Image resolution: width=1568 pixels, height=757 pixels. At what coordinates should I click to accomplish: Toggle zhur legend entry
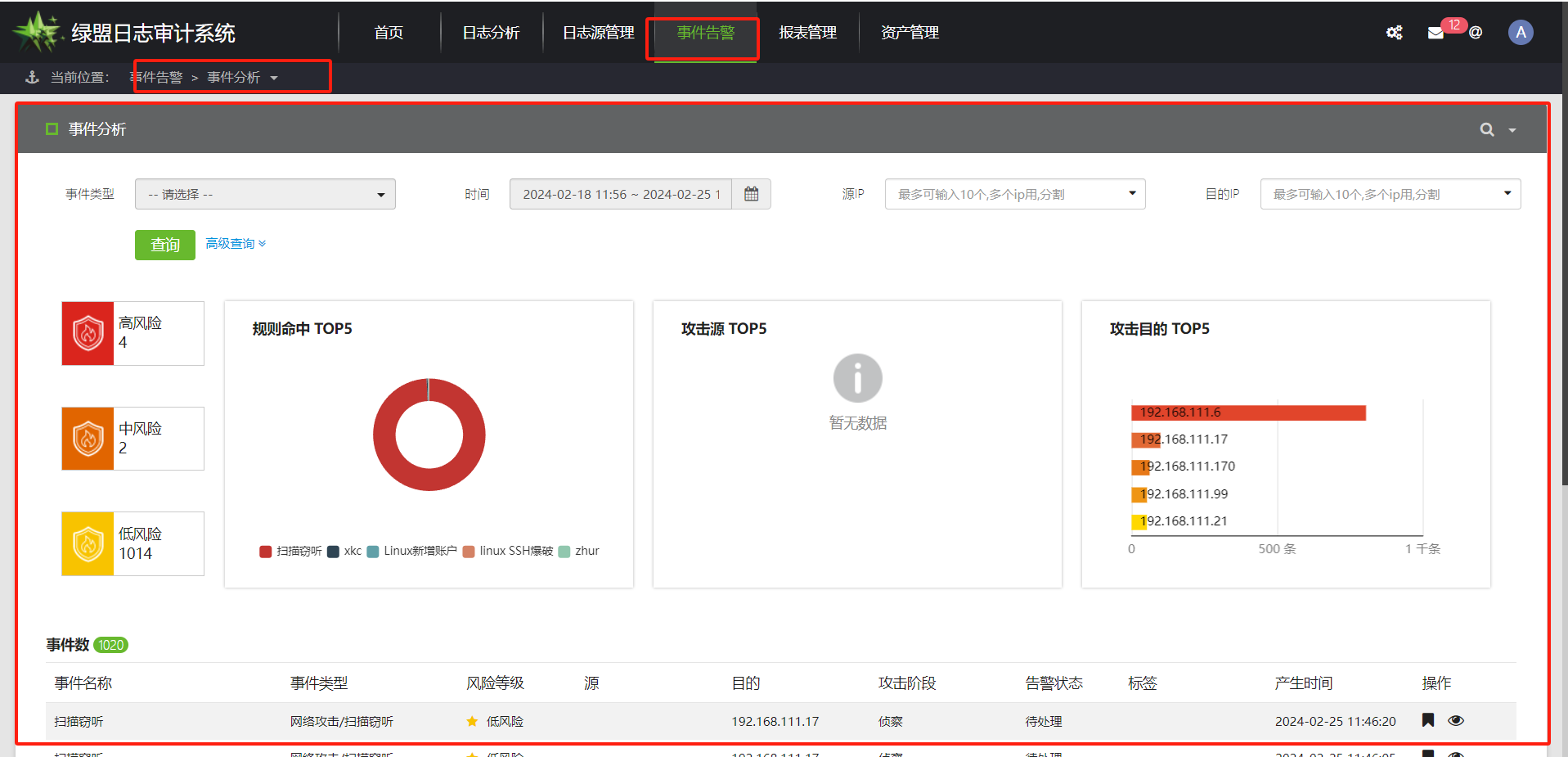pyautogui.click(x=579, y=551)
